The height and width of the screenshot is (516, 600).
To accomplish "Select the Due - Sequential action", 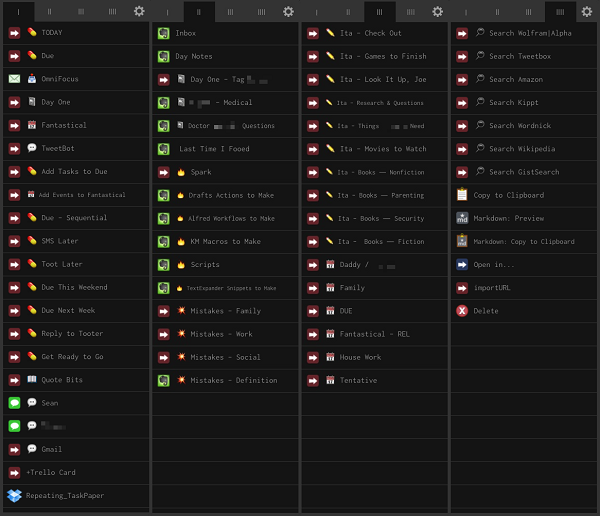I will [x=76, y=218].
